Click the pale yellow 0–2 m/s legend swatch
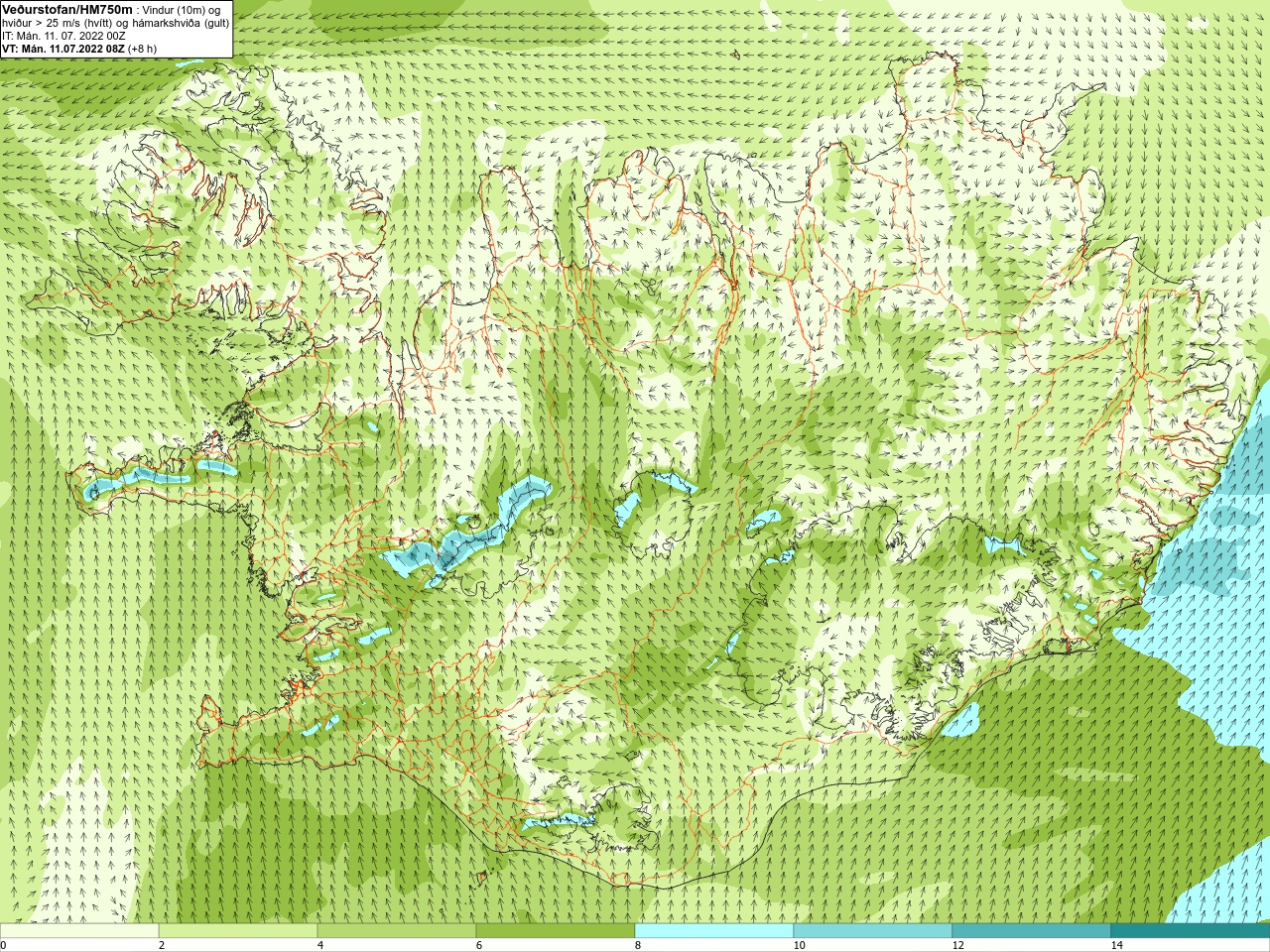 coord(79,931)
